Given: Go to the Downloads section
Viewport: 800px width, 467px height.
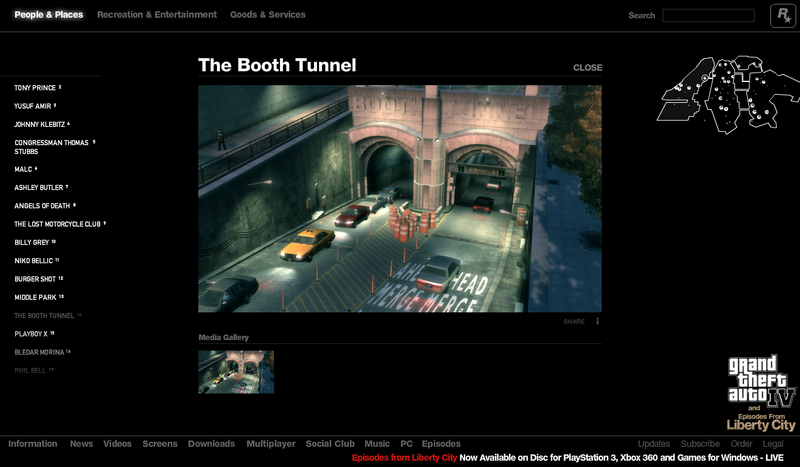Looking at the screenshot, I should 211,444.
